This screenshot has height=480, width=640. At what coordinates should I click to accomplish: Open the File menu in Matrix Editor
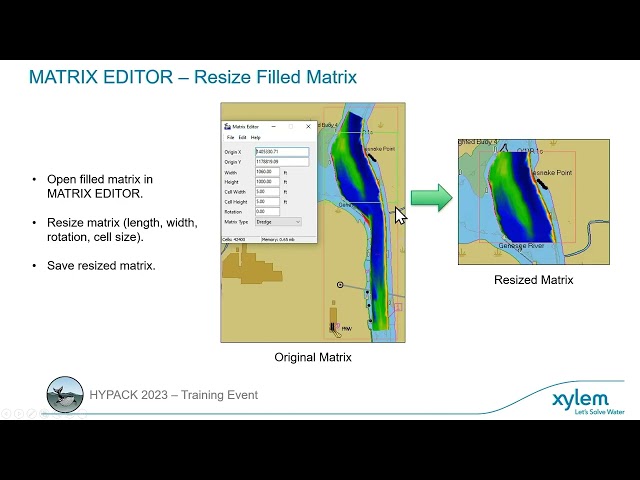point(230,138)
